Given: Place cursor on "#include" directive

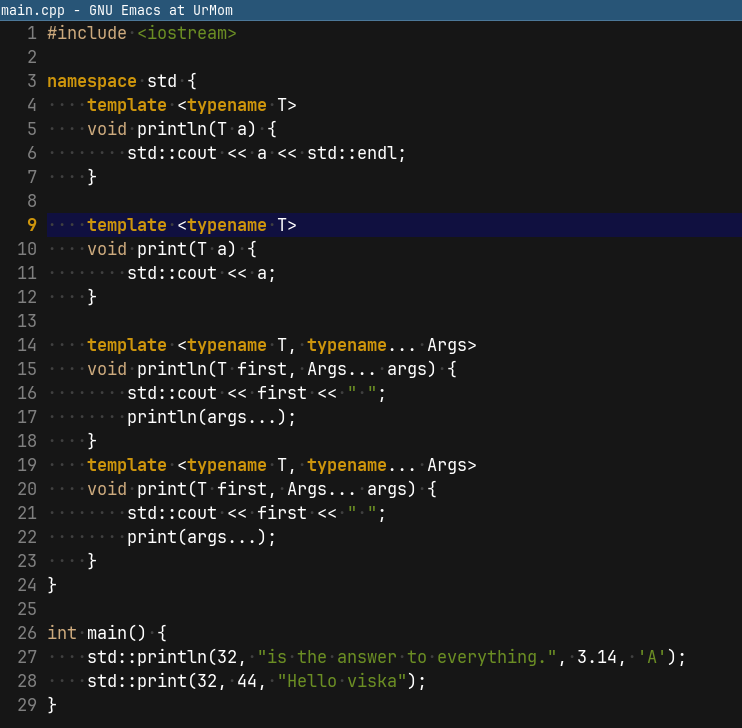Looking at the screenshot, I should (87, 33).
